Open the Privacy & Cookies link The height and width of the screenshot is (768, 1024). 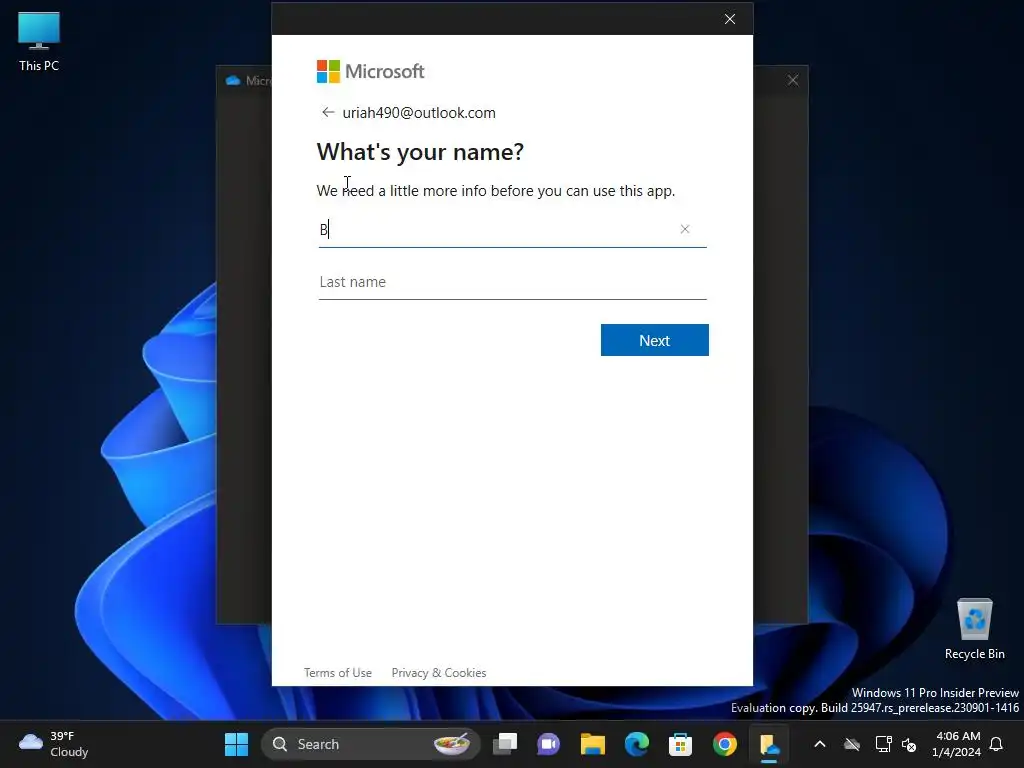point(439,673)
